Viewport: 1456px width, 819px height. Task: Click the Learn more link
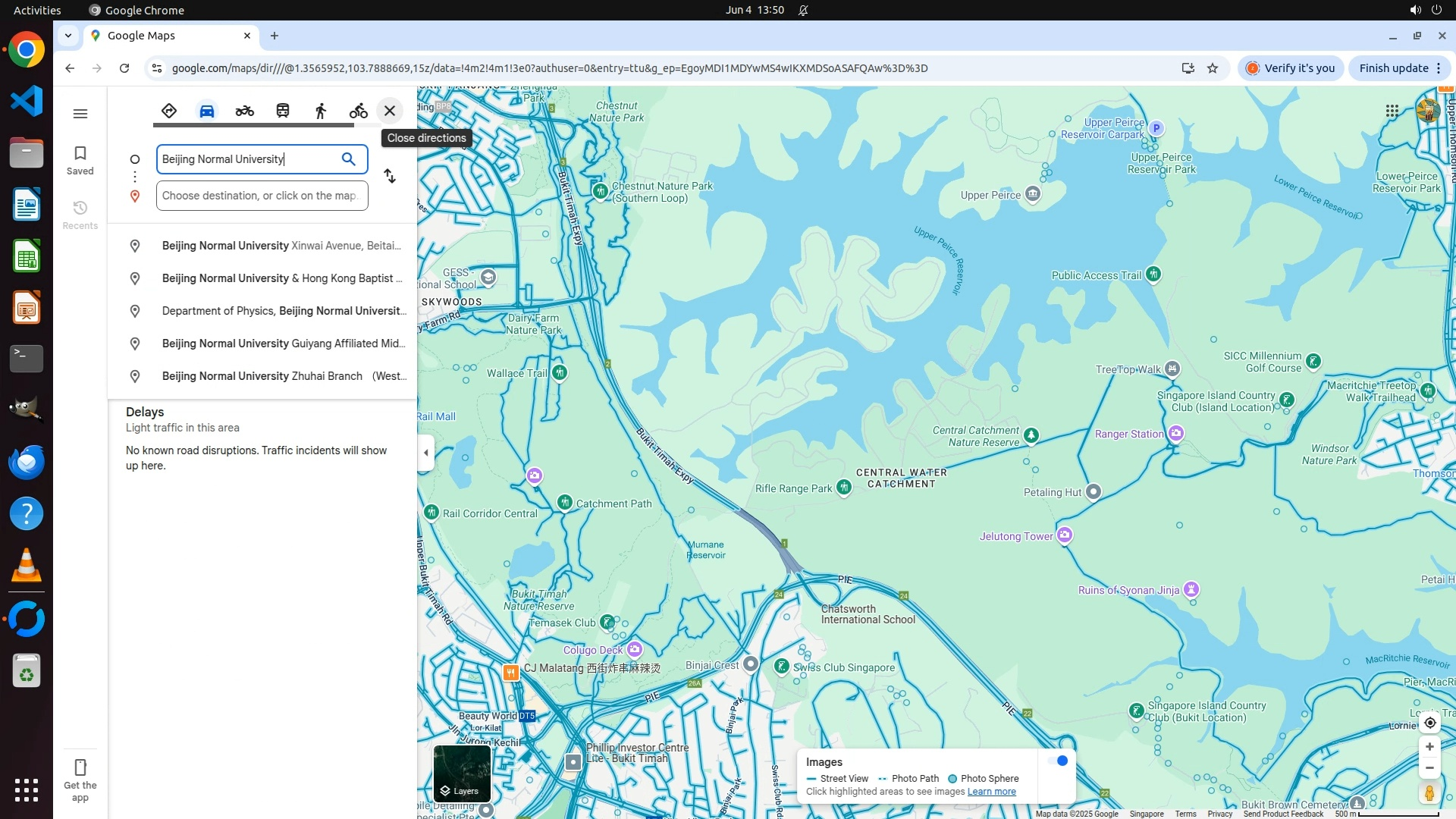click(x=991, y=792)
